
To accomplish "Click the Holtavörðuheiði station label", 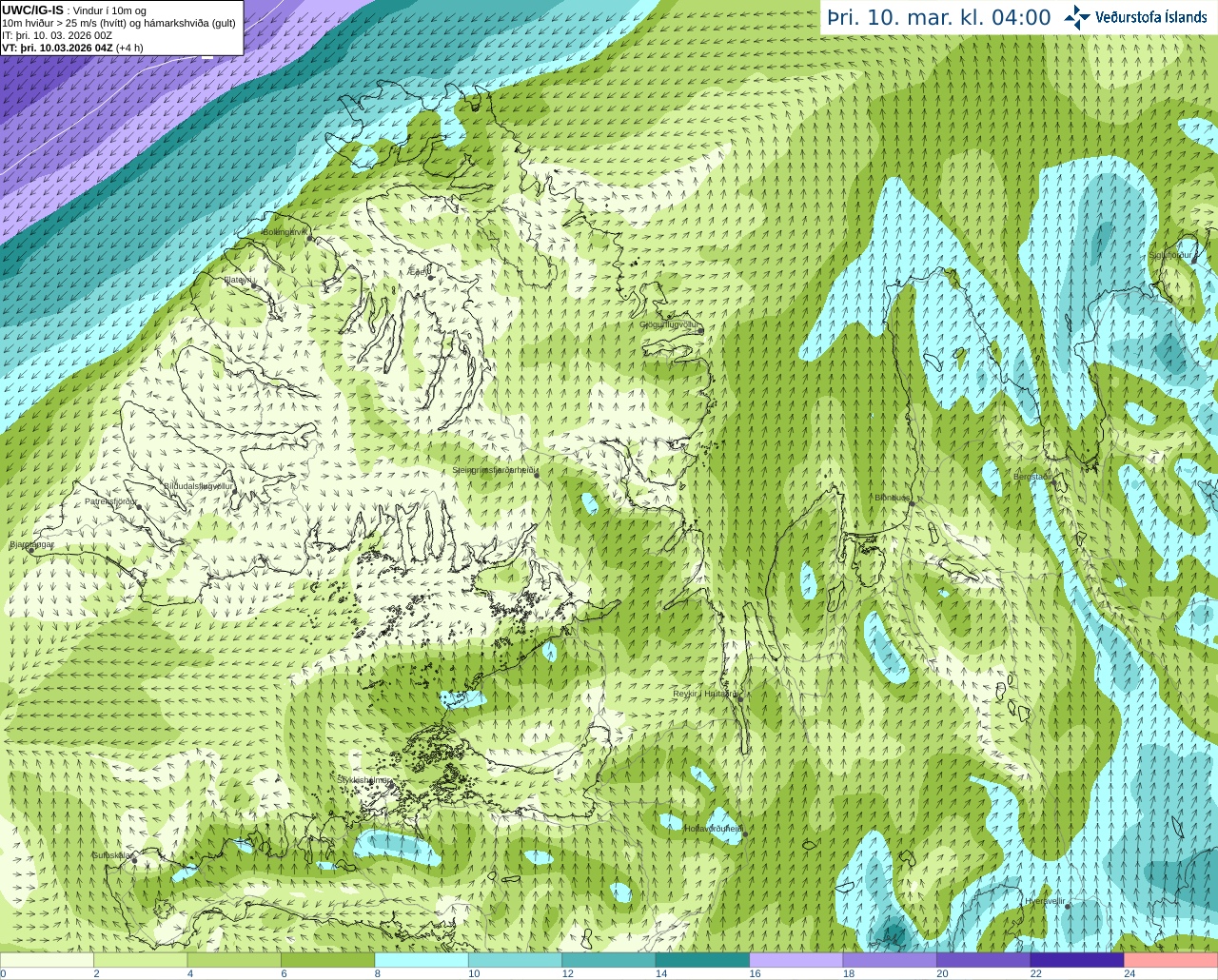I will [x=713, y=829].
